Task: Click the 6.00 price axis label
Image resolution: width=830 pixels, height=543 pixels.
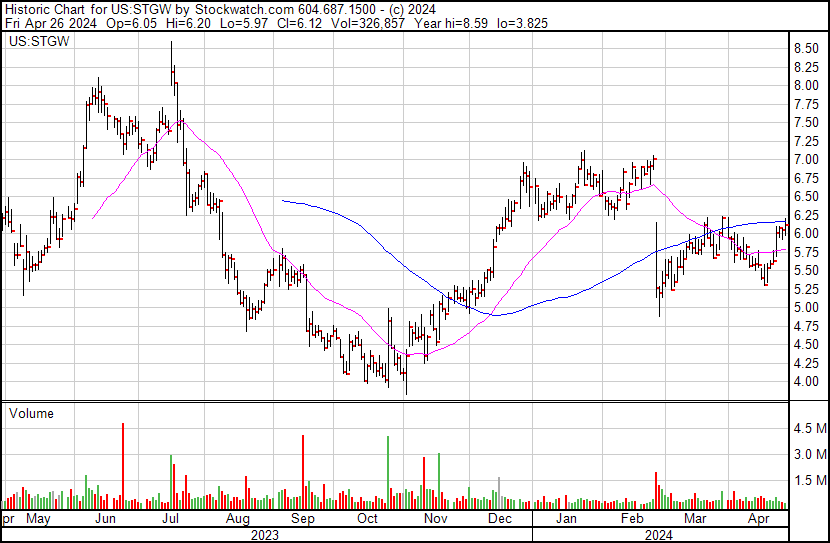Action: [808, 233]
